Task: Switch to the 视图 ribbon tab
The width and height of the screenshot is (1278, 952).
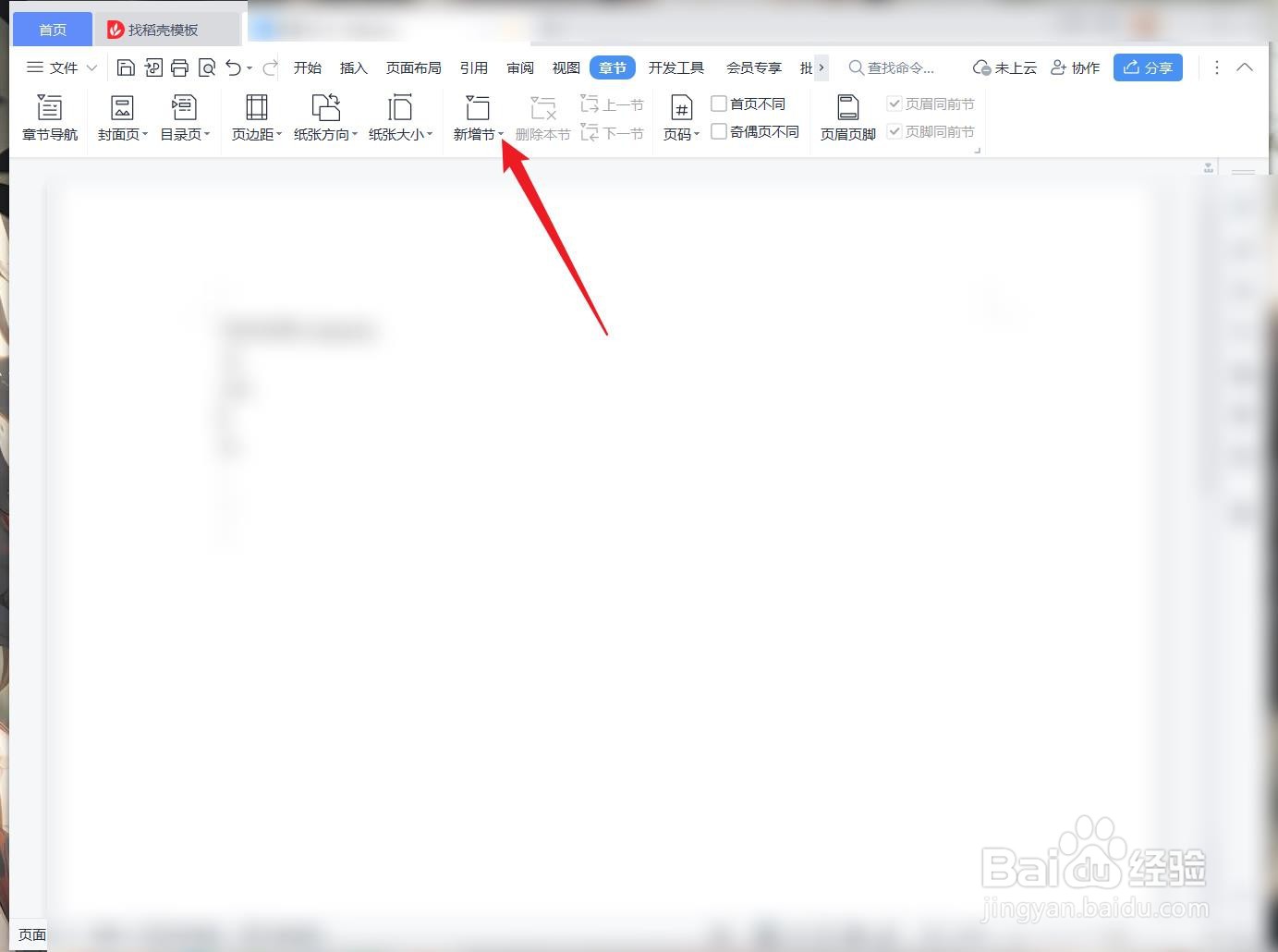Action: pos(566,67)
